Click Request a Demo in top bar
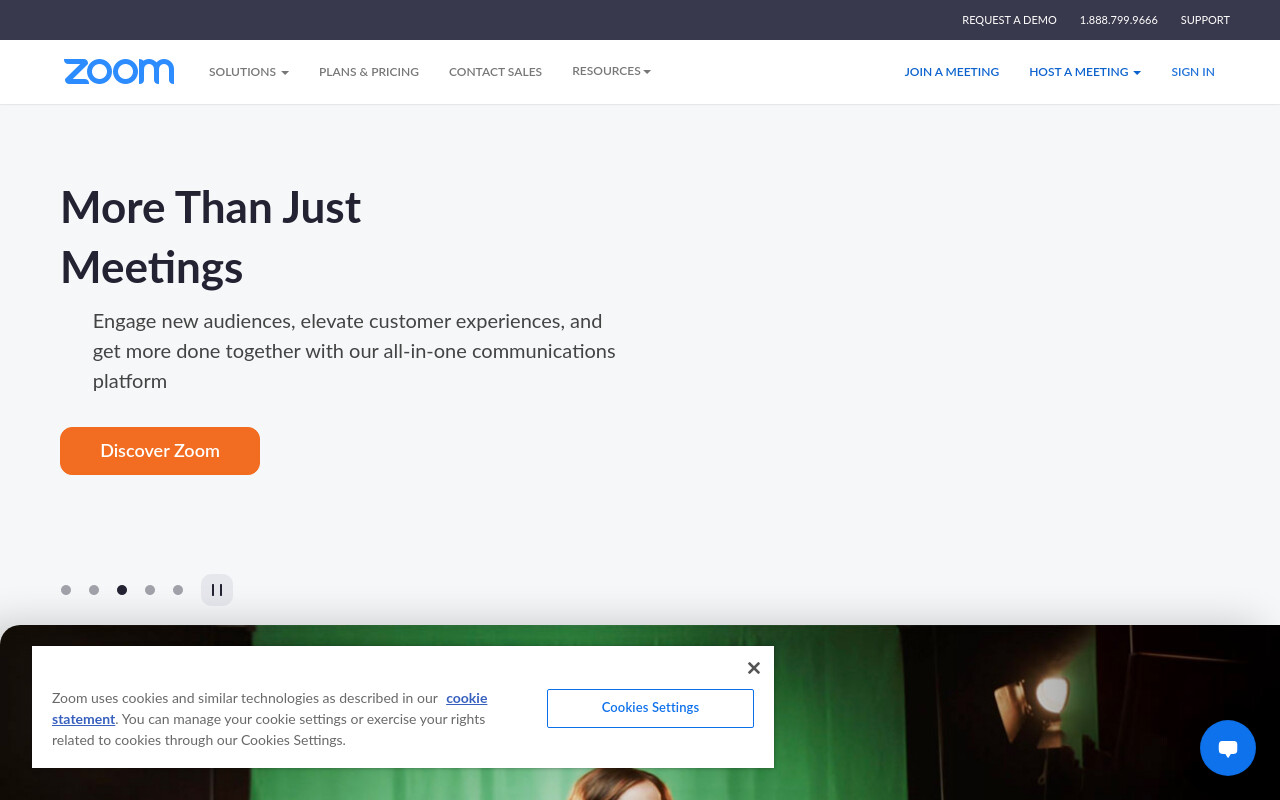 tap(1009, 20)
